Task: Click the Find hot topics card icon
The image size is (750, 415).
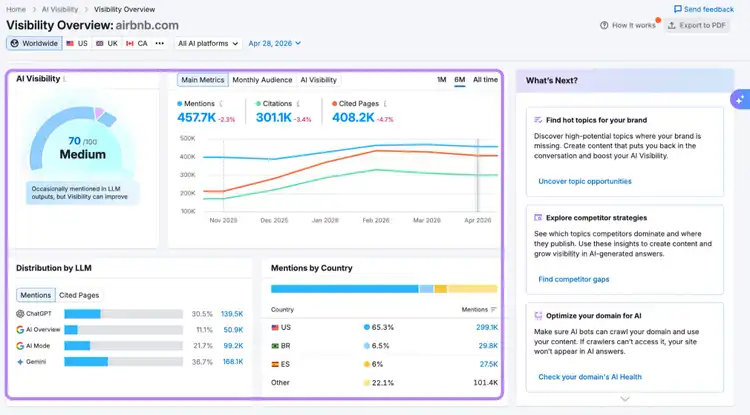Action: tap(538, 120)
